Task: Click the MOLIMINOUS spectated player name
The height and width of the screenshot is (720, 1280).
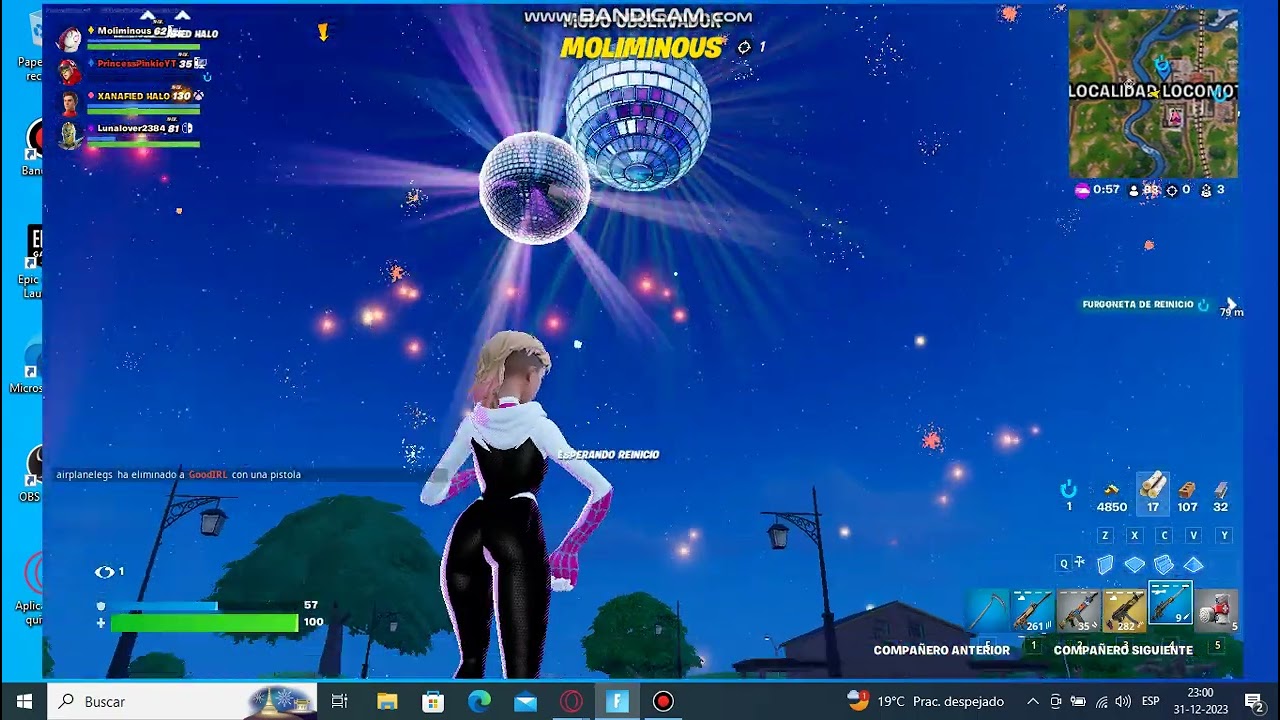Action: (x=641, y=47)
